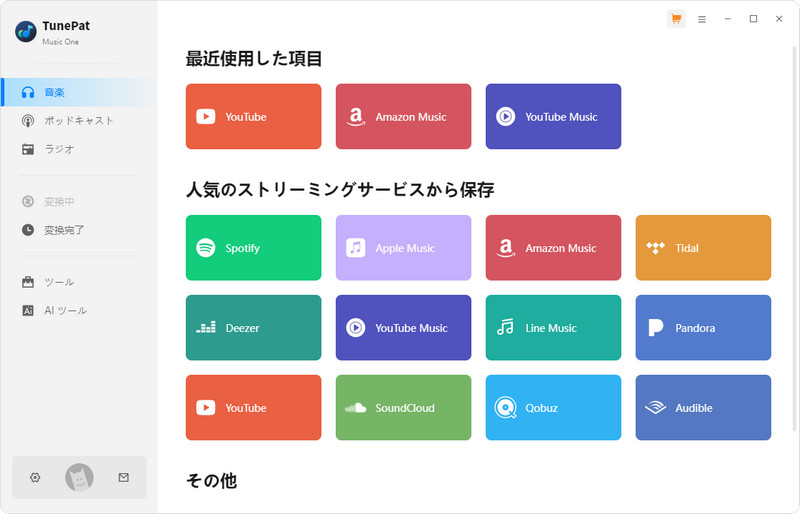Select 音楽 in the sidebar
Image resolution: width=800 pixels, height=514 pixels.
pos(79,92)
